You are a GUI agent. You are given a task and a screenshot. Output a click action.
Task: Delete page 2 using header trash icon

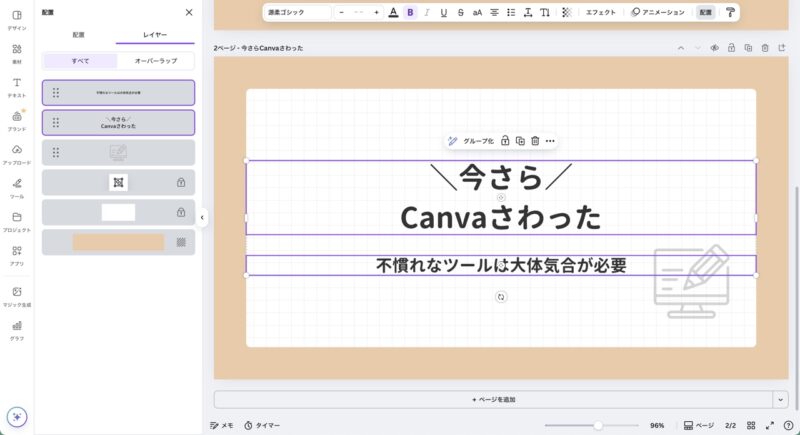765,48
